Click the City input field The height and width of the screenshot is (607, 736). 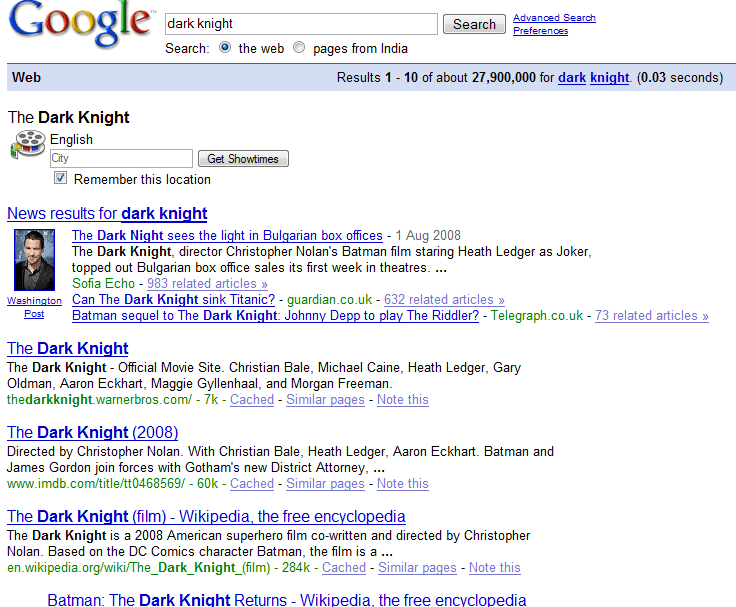(x=121, y=158)
